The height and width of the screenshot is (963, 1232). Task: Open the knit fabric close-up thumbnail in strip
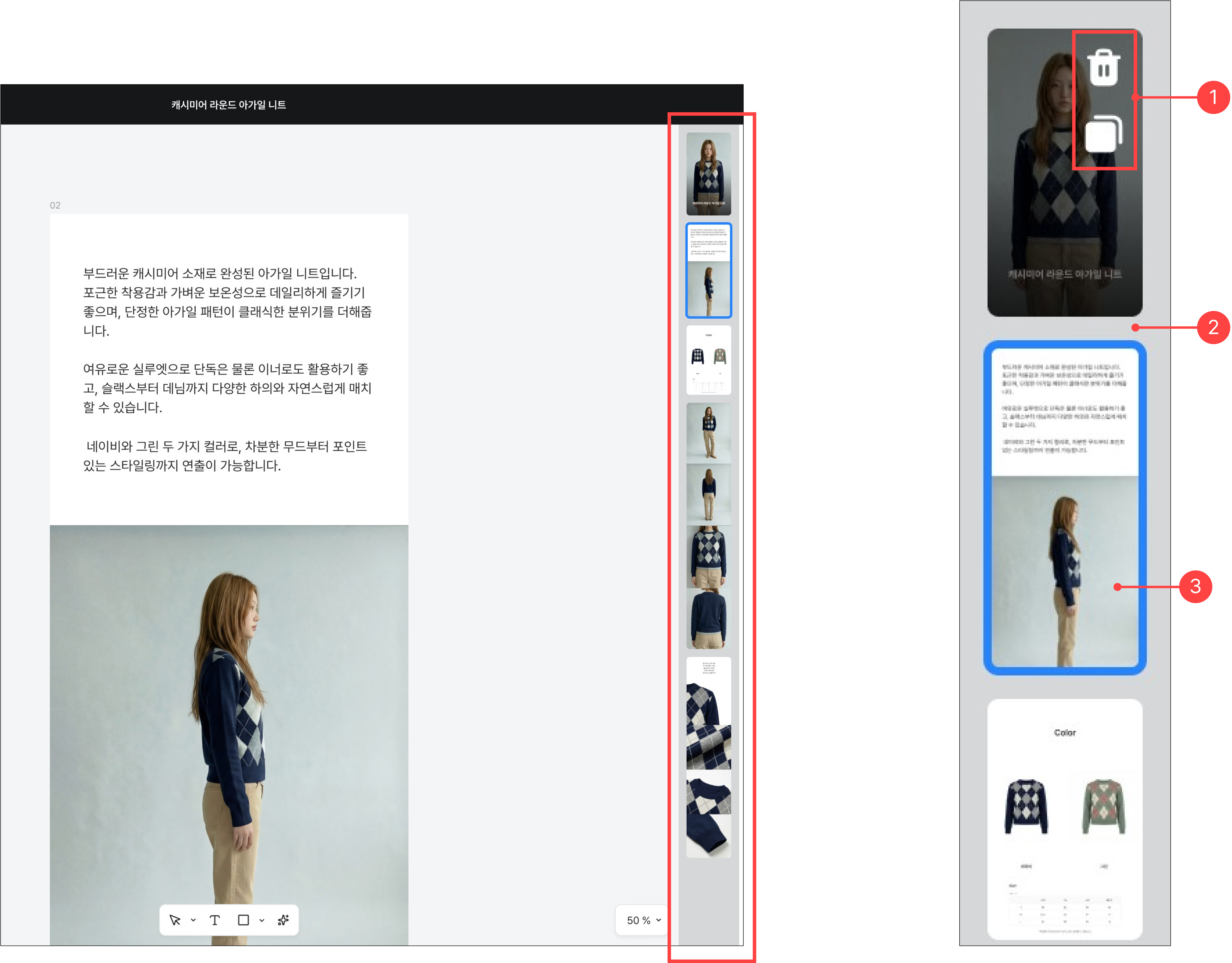[x=709, y=757]
